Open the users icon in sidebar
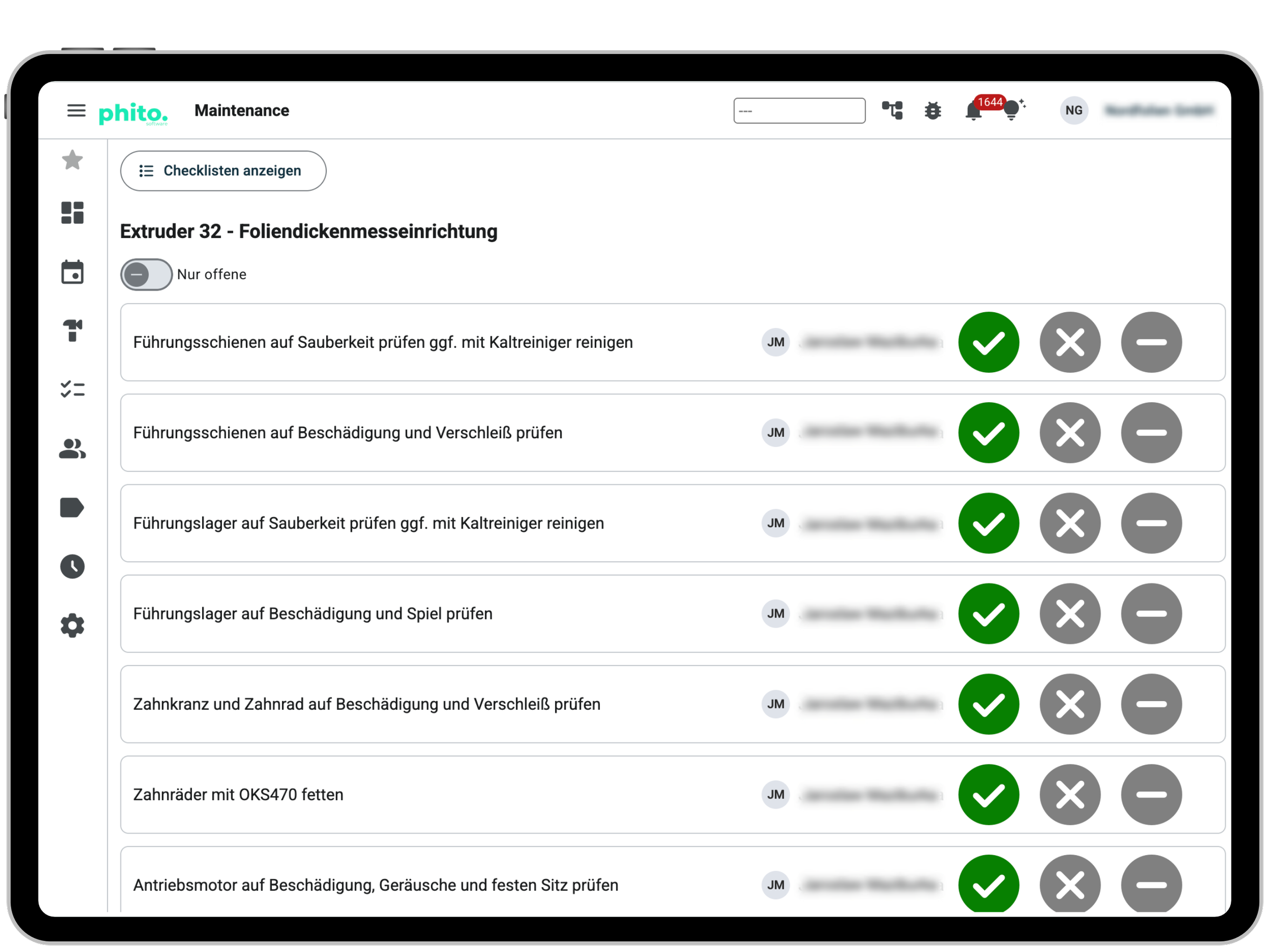 (72, 449)
